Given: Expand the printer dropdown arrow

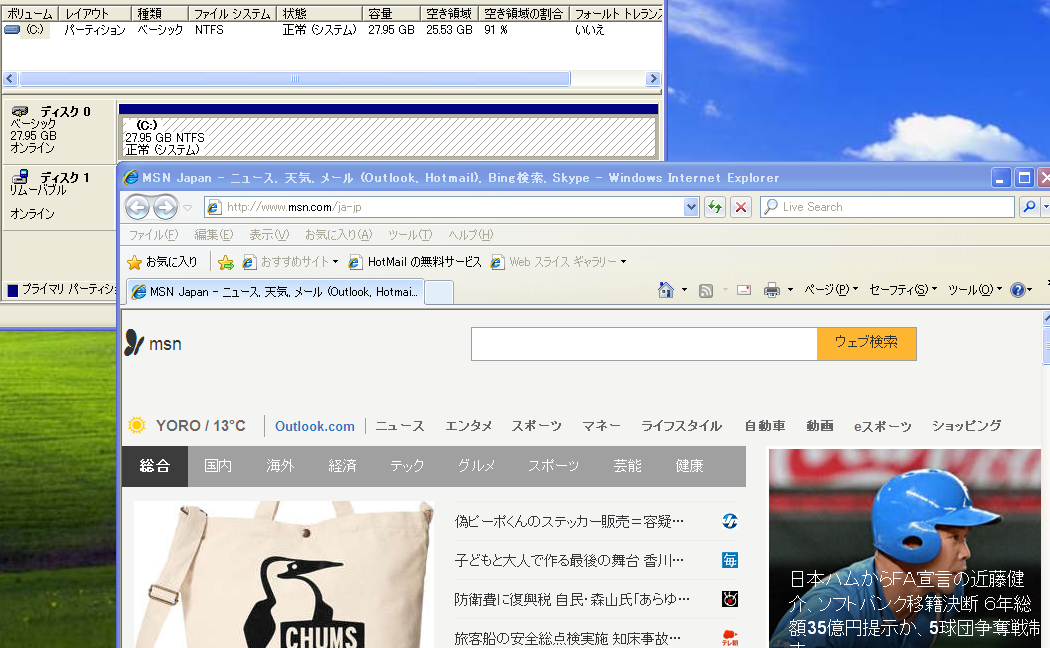Looking at the screenshot, I should click(x=790, y=290).
